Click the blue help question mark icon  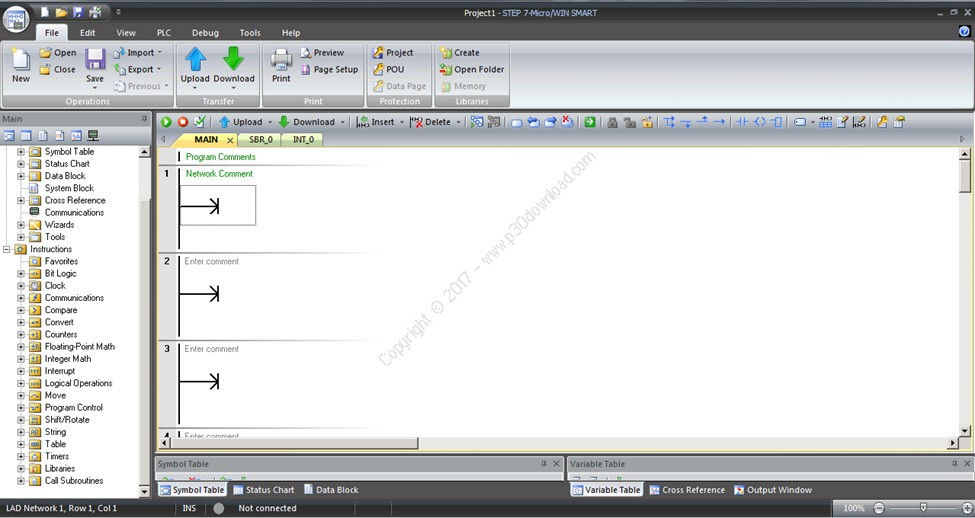(964, 31)
